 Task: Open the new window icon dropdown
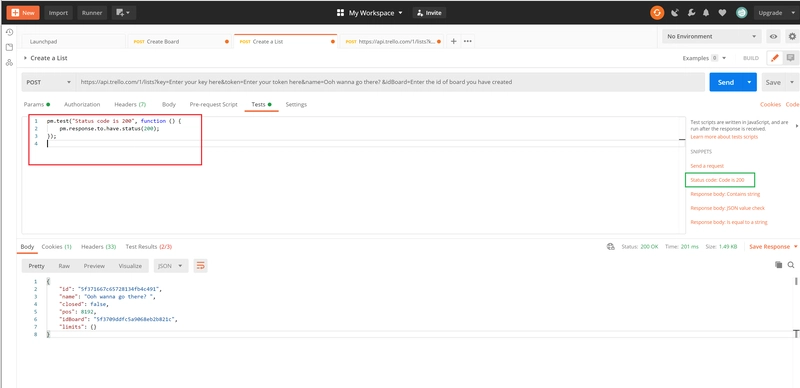[x=123, y=13]
